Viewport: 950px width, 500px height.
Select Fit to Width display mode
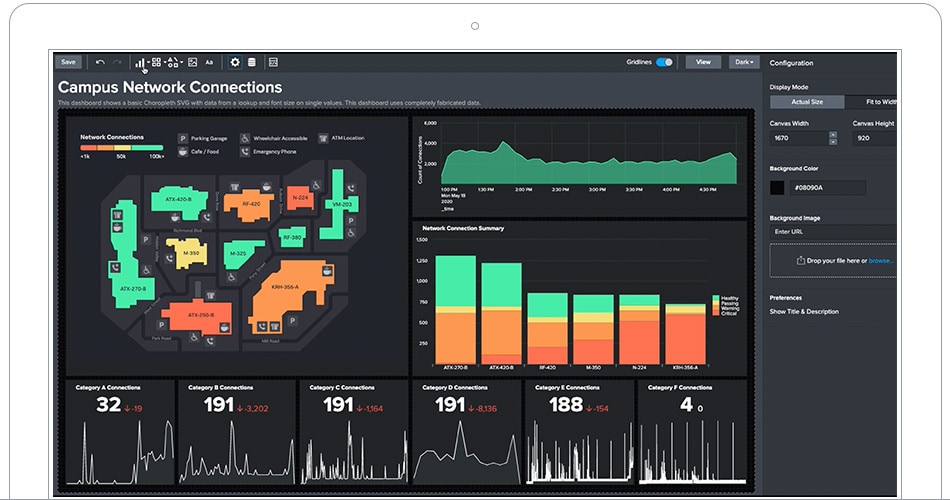[x=879, y=102]
